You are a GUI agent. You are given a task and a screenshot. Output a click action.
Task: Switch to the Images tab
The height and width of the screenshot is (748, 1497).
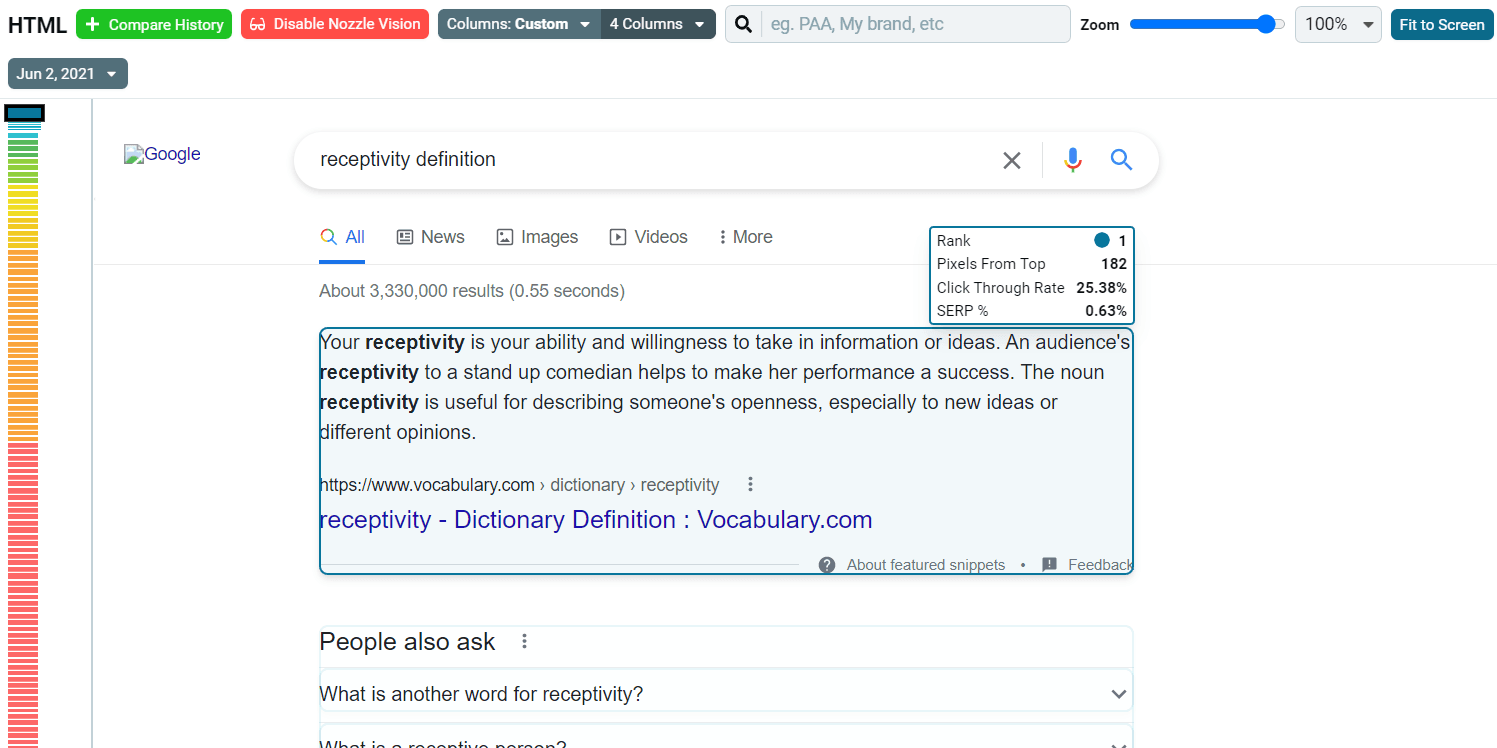(537, 238)
